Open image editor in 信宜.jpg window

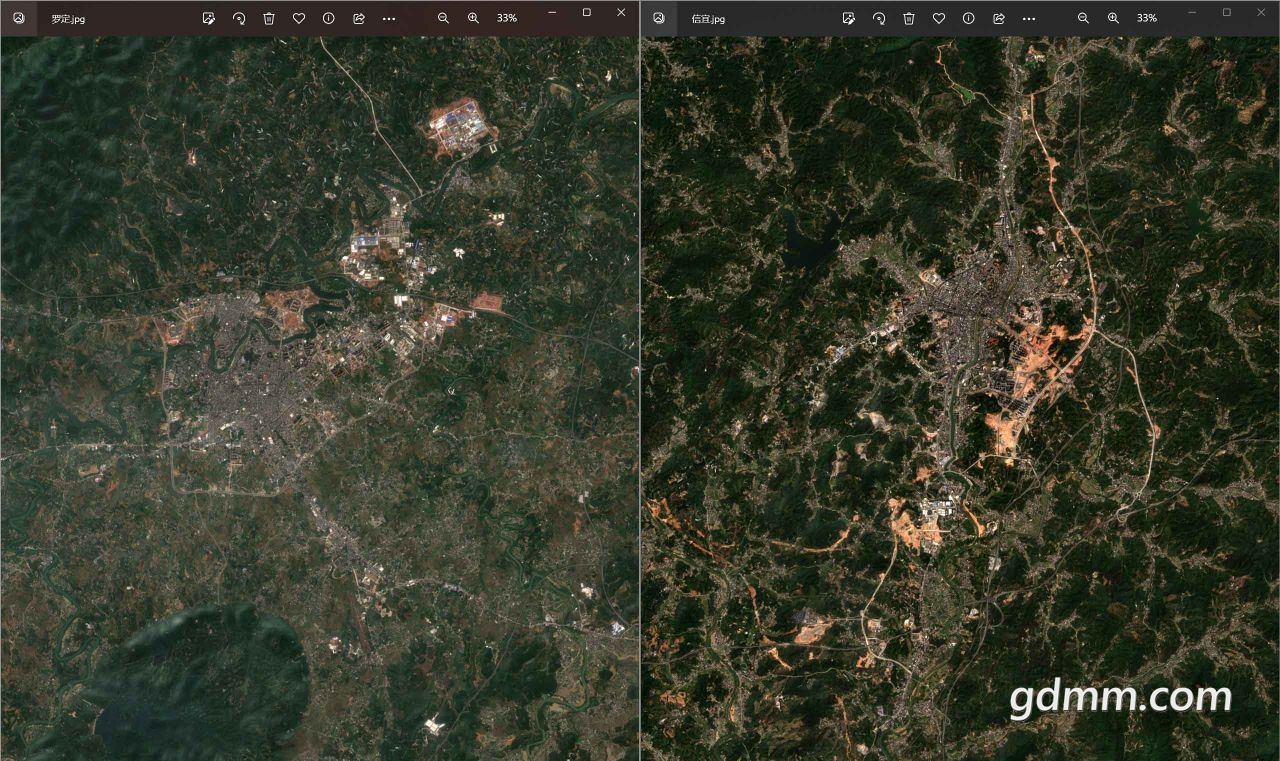(848, 18)
